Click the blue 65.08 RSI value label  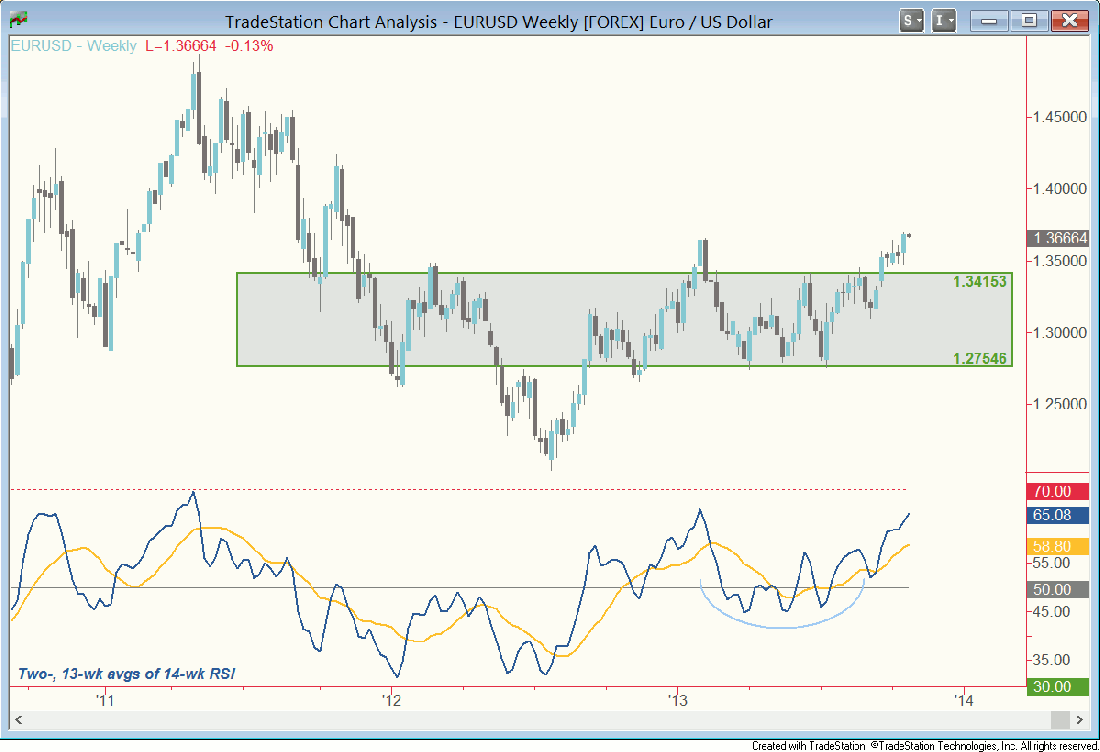[x=1056, y=515]
